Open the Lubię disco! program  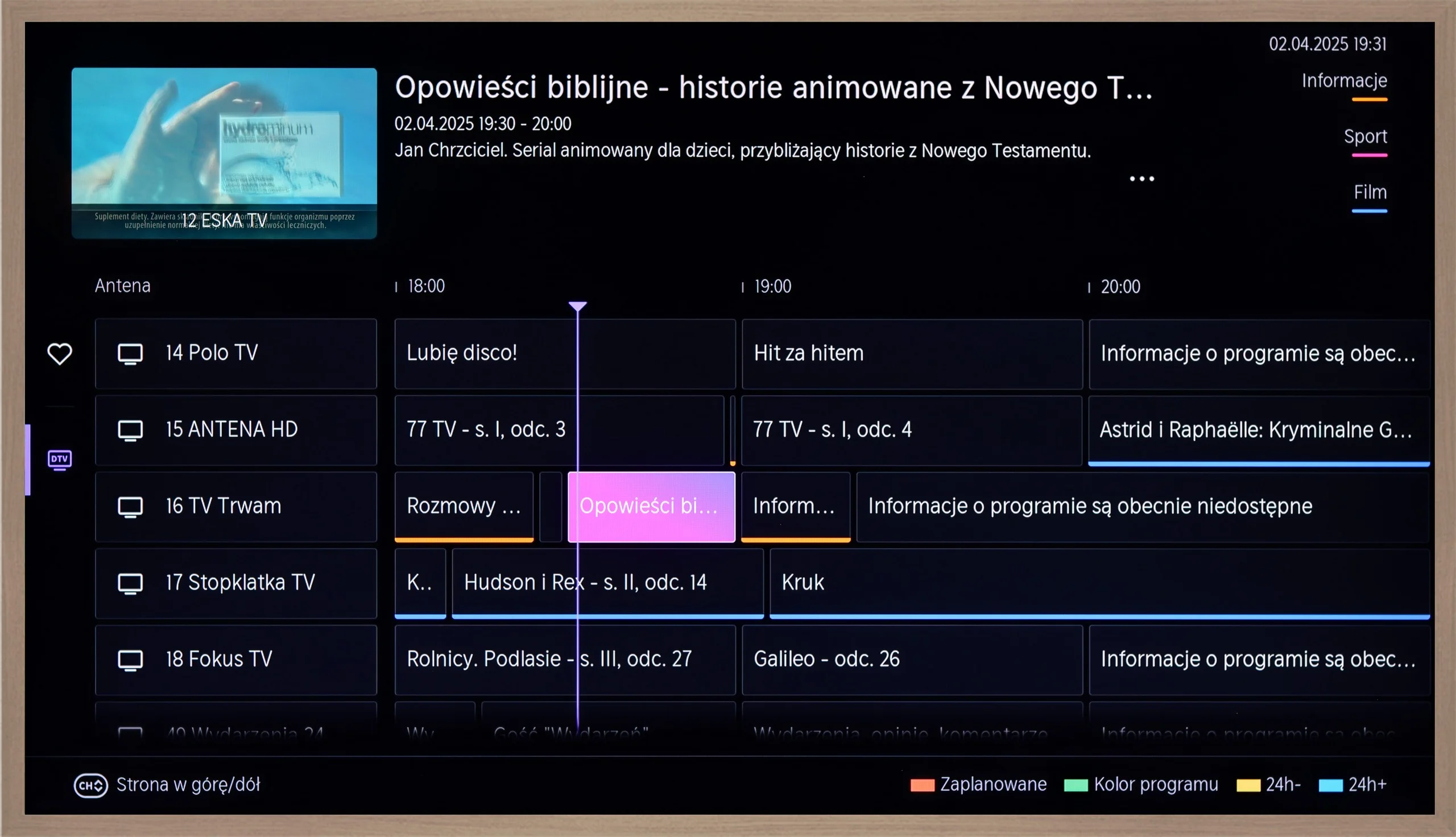565,354
